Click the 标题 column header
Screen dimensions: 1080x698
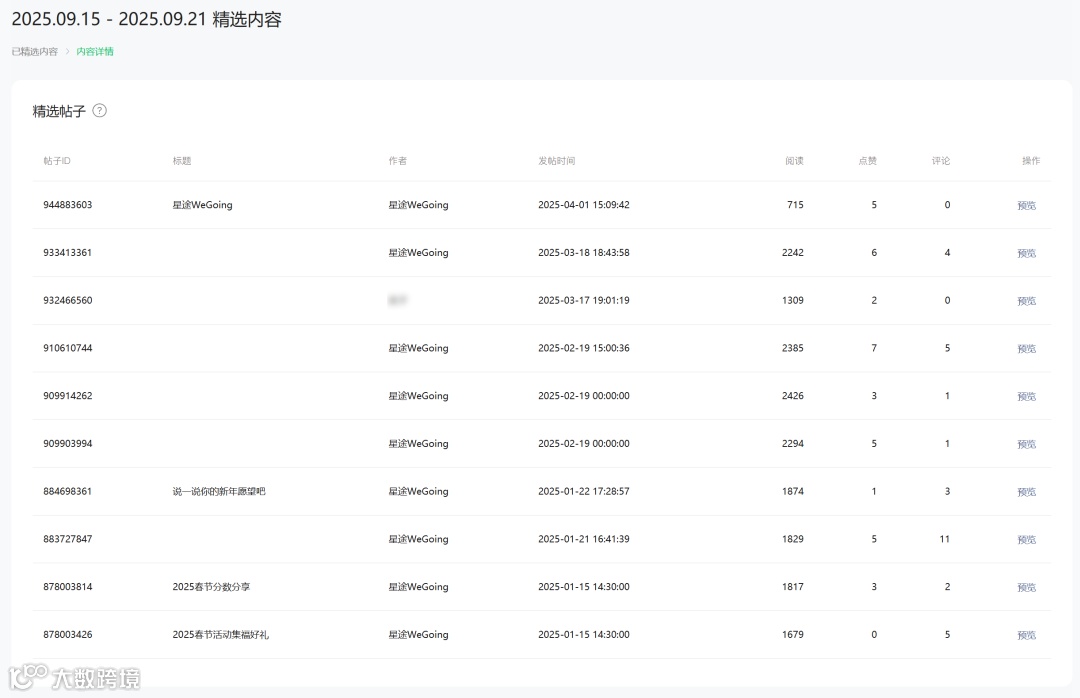click(182, 161)
